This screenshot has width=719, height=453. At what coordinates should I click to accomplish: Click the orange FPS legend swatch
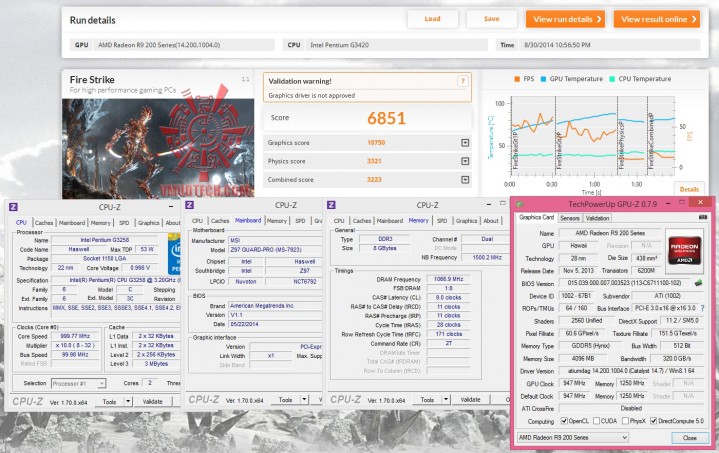coord(517,79)
